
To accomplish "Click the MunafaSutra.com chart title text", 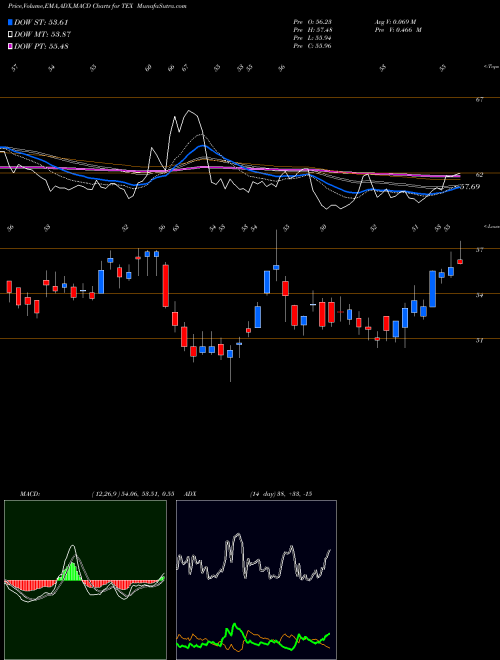I will (162, 6).
